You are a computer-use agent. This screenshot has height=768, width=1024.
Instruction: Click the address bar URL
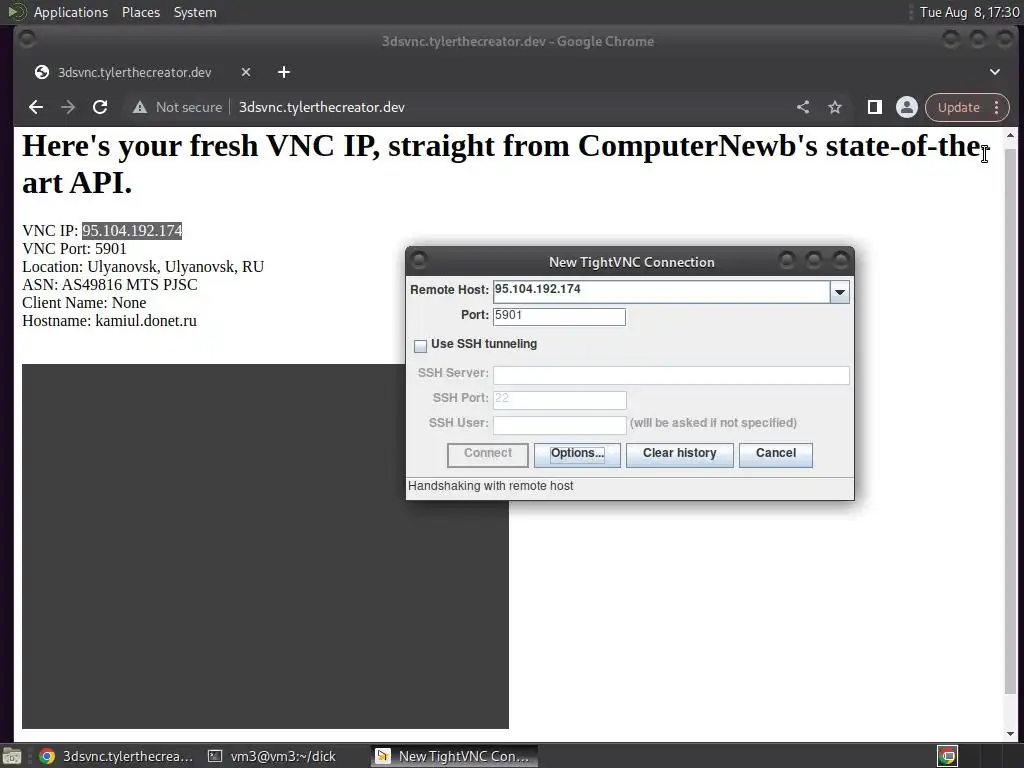point(321,107)
